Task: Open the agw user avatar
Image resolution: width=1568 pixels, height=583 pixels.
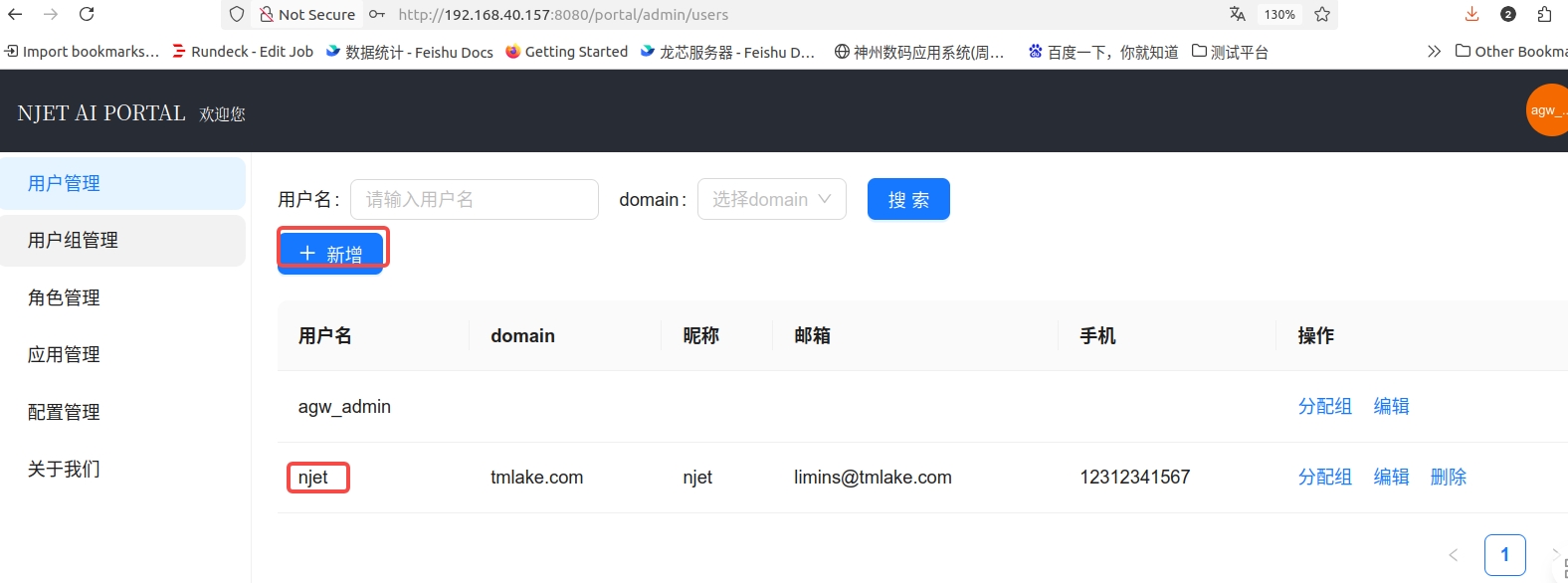Action: pos(1546,110)
